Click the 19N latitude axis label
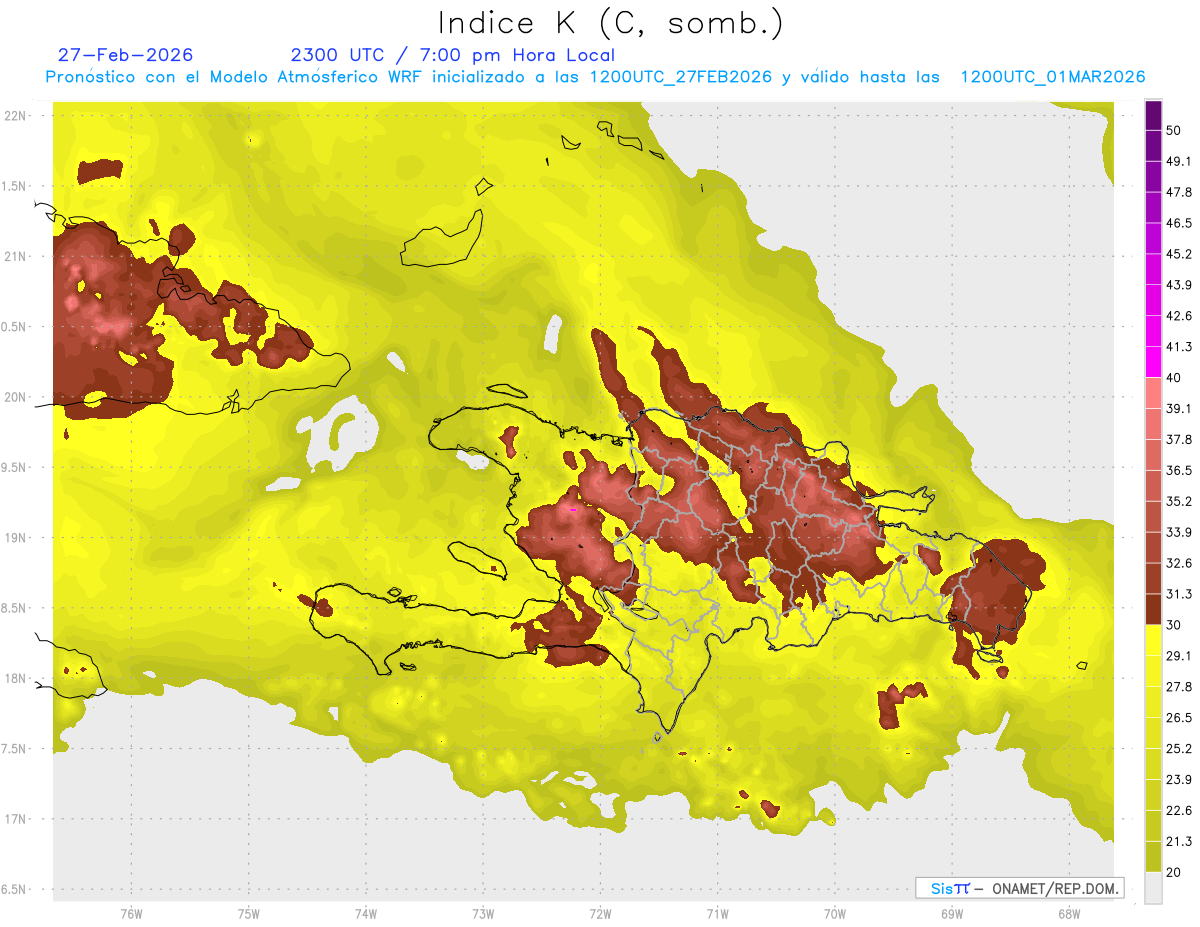The width and height of the screenshot is (1200, 927). pos(15,538)
